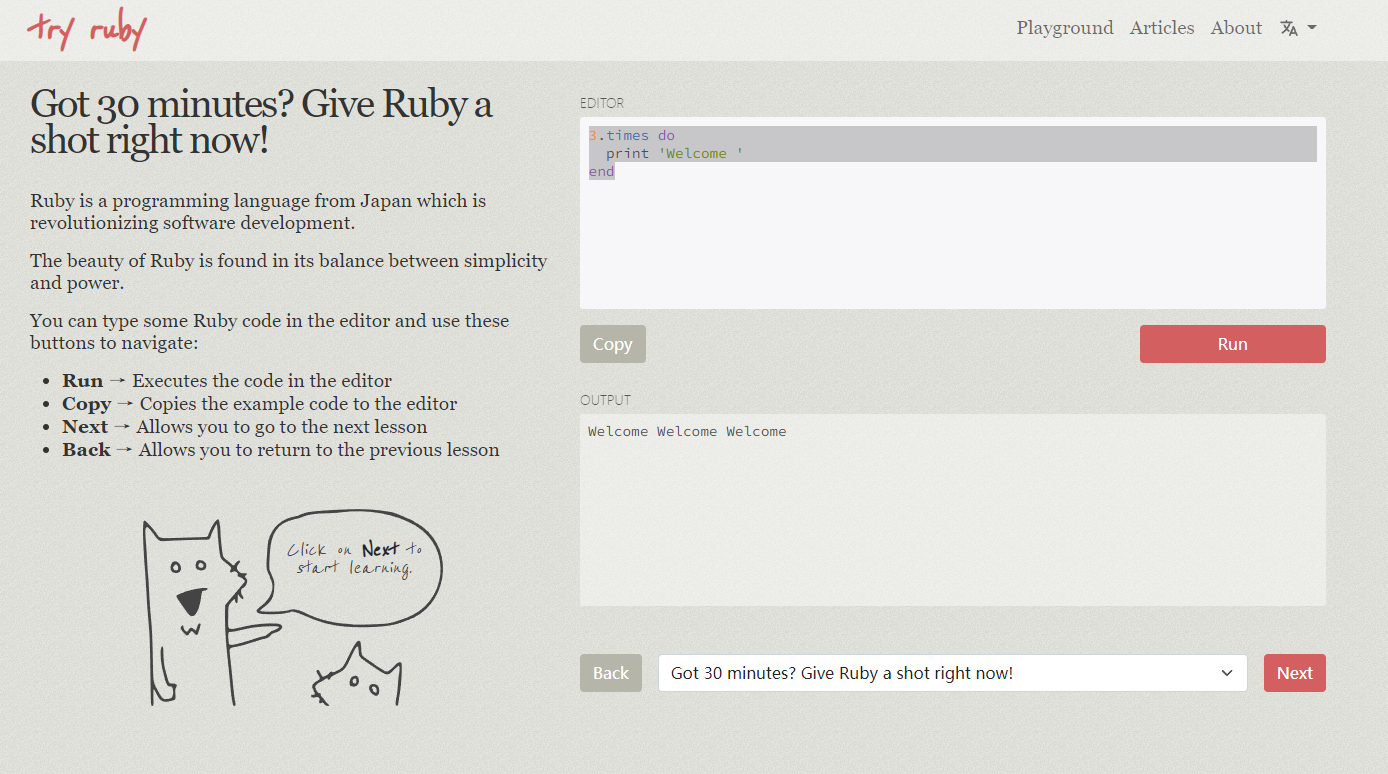Click inside the code editor area

point(952,213)
